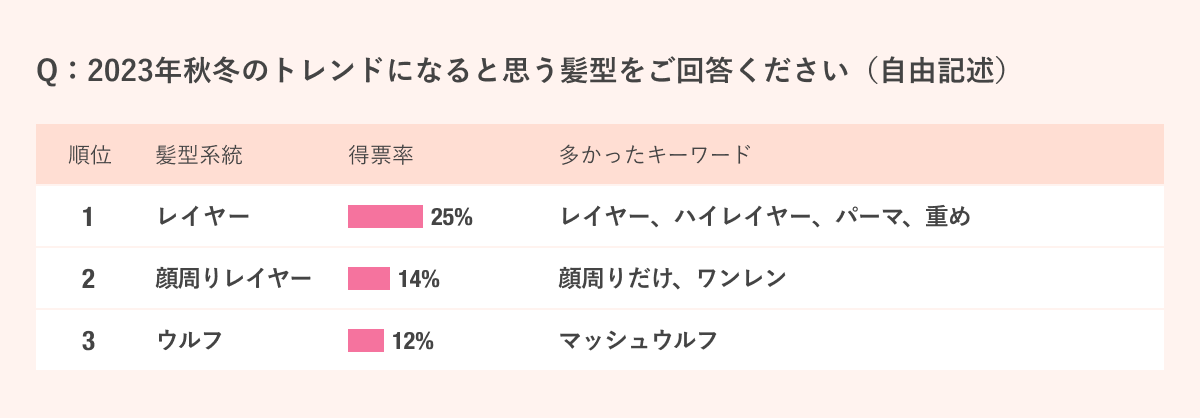1200x418 pixels.
Task: Click the 12% vote rate value
Action: pyautogui.click(x=413, y=341)
